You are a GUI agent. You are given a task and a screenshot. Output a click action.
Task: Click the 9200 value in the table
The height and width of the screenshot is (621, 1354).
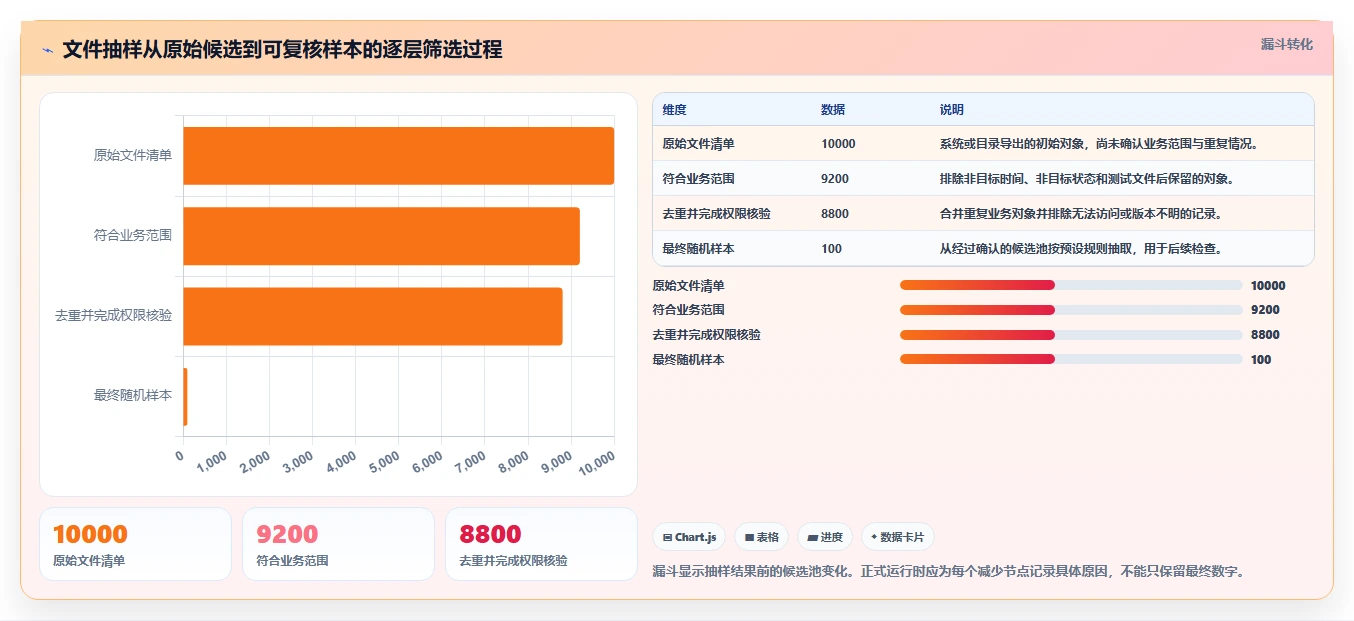click(x=835, y=179)
